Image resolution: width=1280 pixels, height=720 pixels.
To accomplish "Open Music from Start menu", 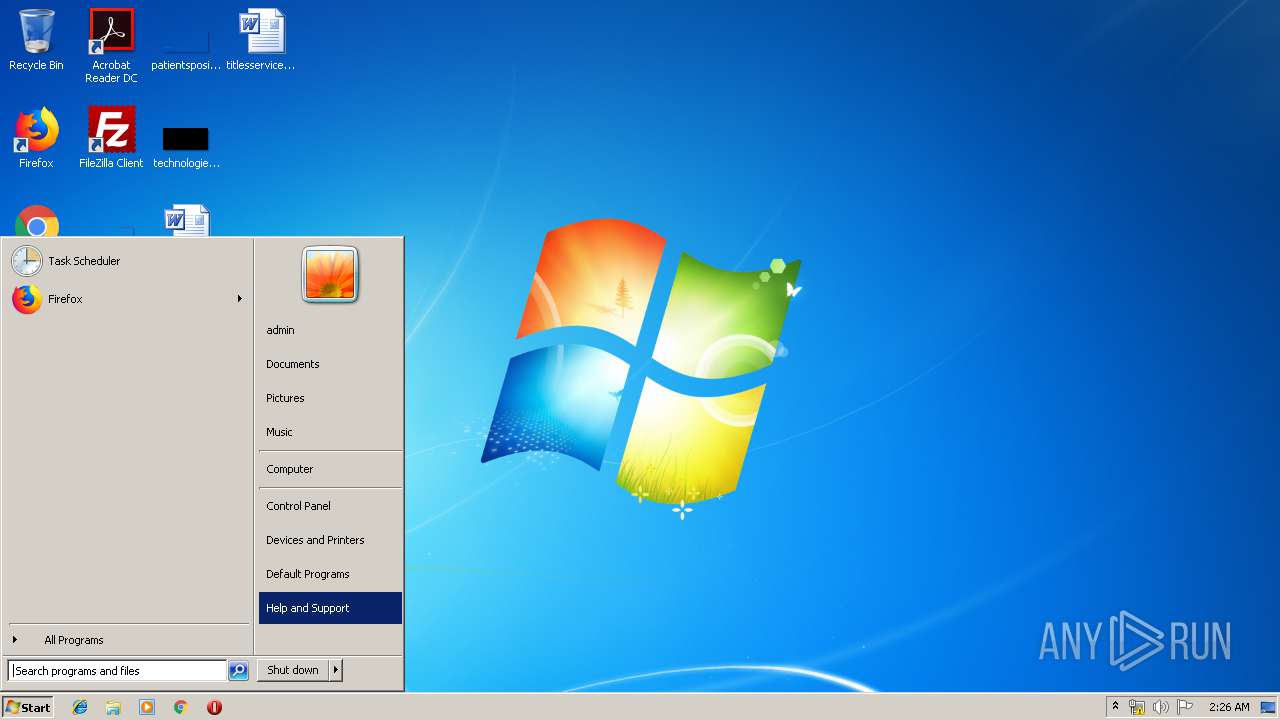I will point(330,432).
